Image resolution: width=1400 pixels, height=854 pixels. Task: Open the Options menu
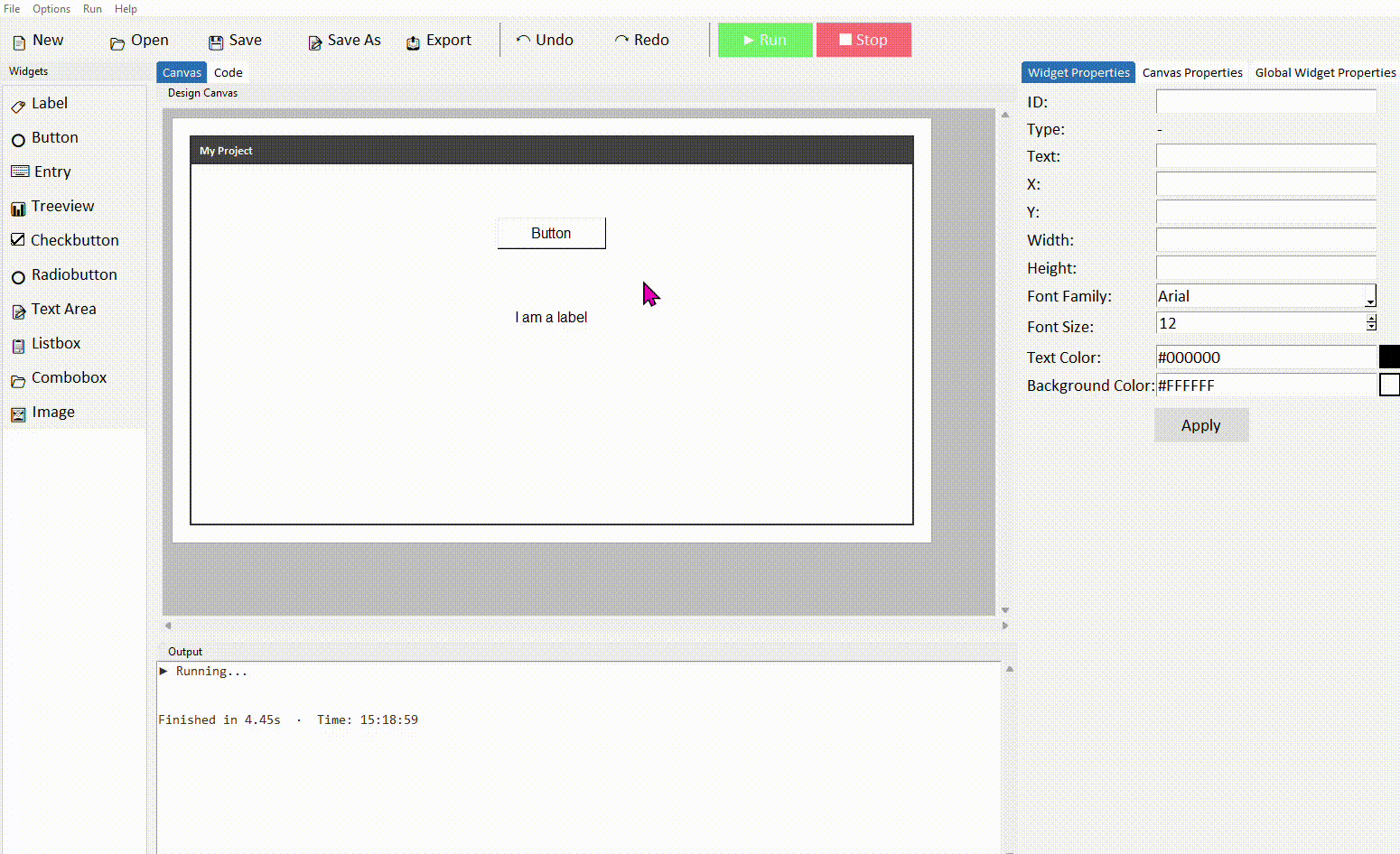[51, 9]
